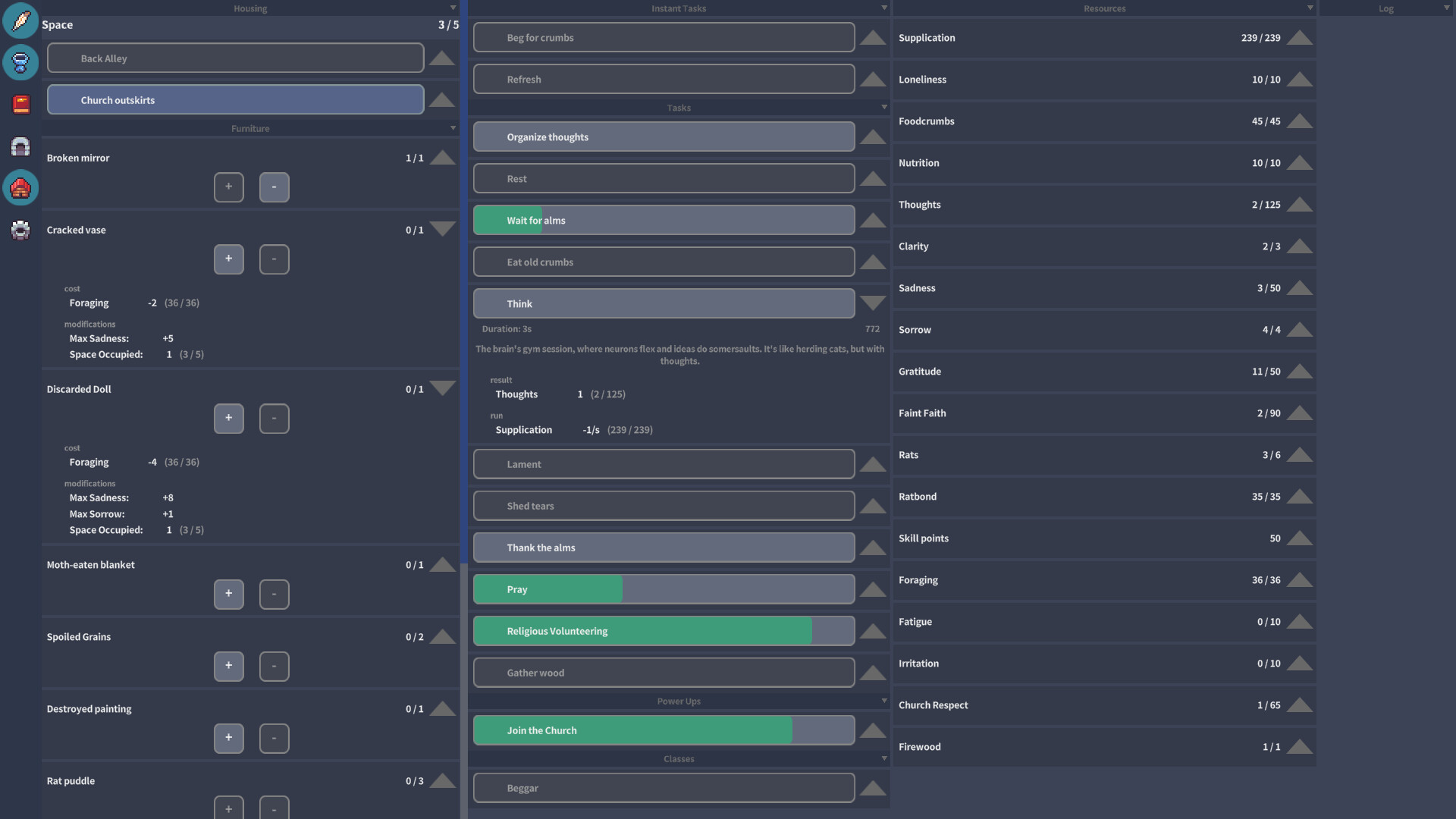This screenshot has height=819, width=1456.
Task: Select the quill icon in the sidebar
Action: [20, 20]
